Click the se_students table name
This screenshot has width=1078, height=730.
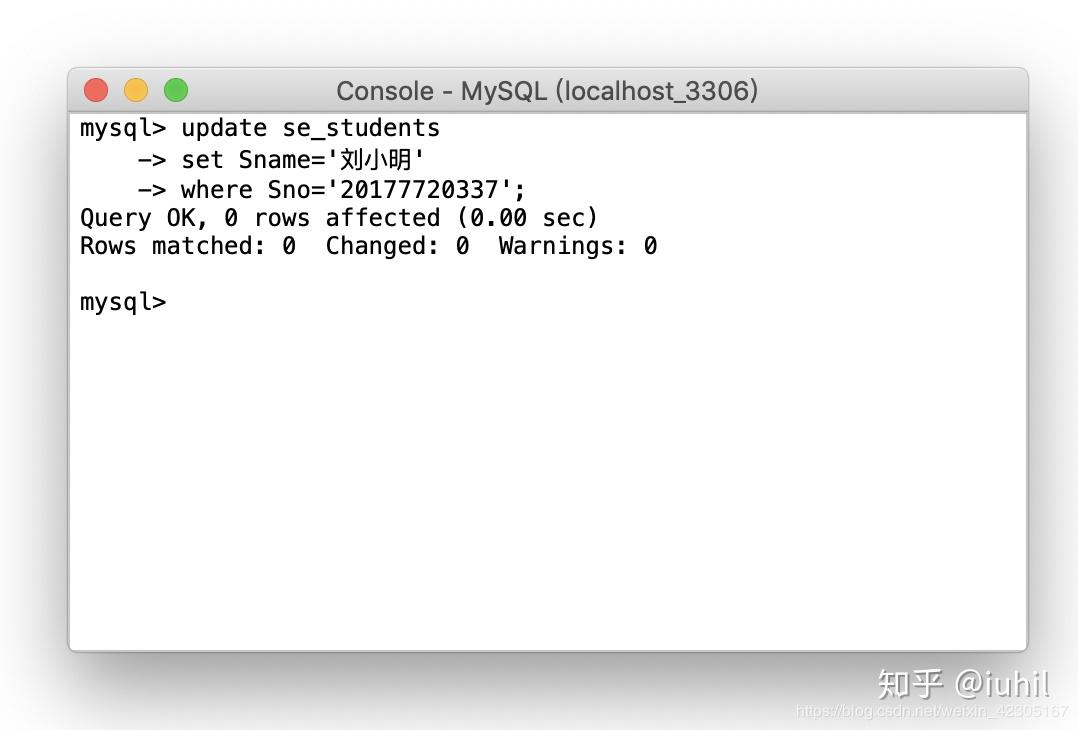[361, 129]
